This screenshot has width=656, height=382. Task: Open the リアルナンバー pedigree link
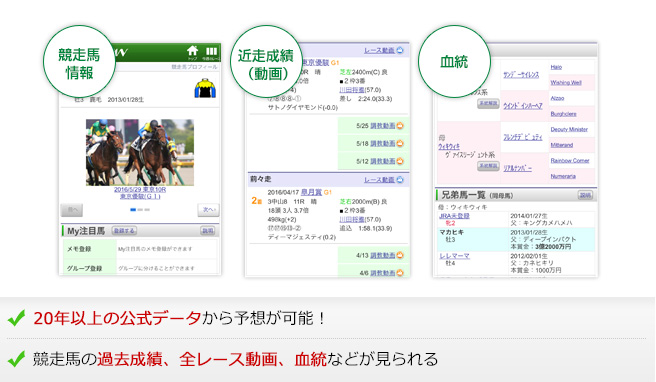[x=517, y=168]
